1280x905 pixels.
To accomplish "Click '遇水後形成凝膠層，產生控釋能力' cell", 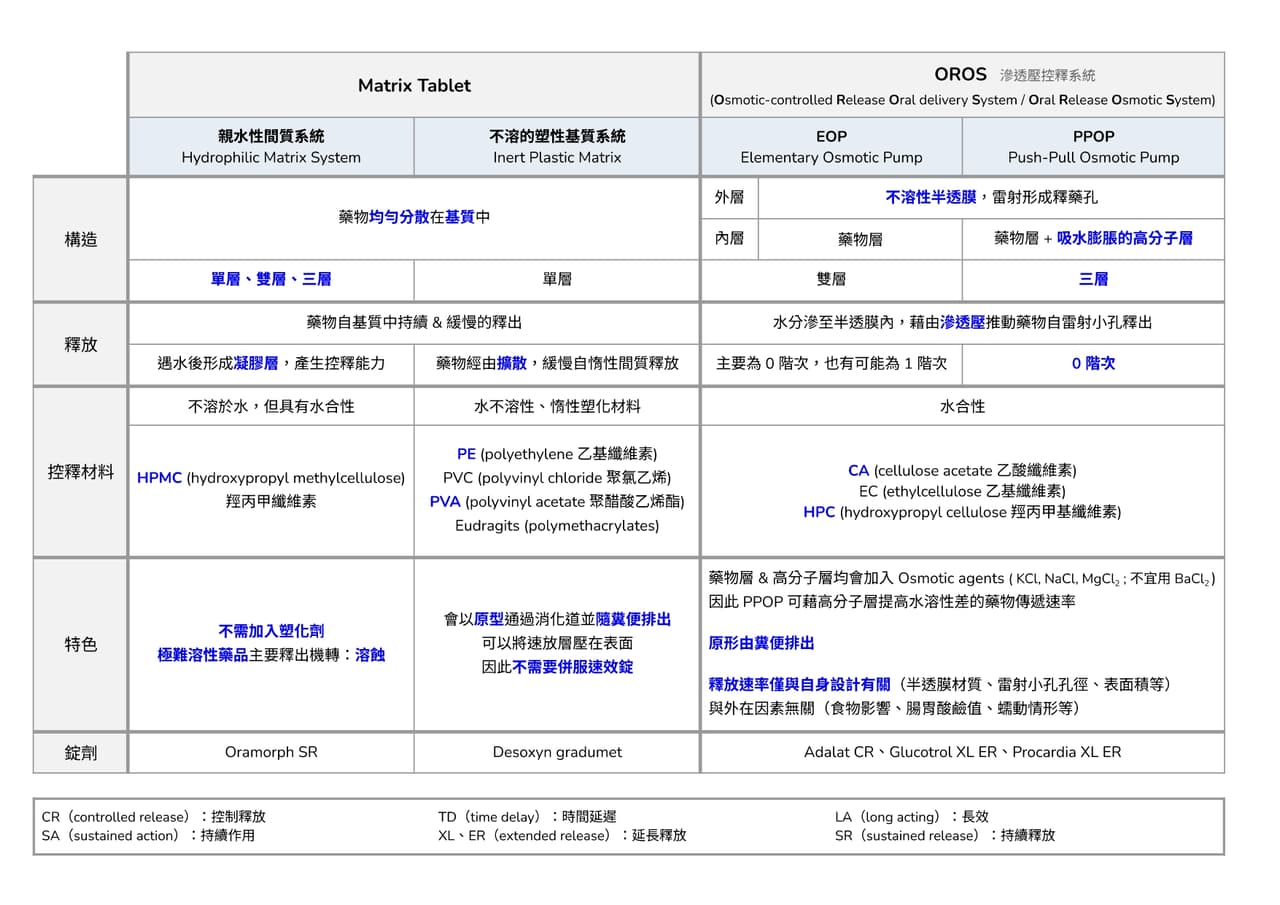I will pos(271,364).
